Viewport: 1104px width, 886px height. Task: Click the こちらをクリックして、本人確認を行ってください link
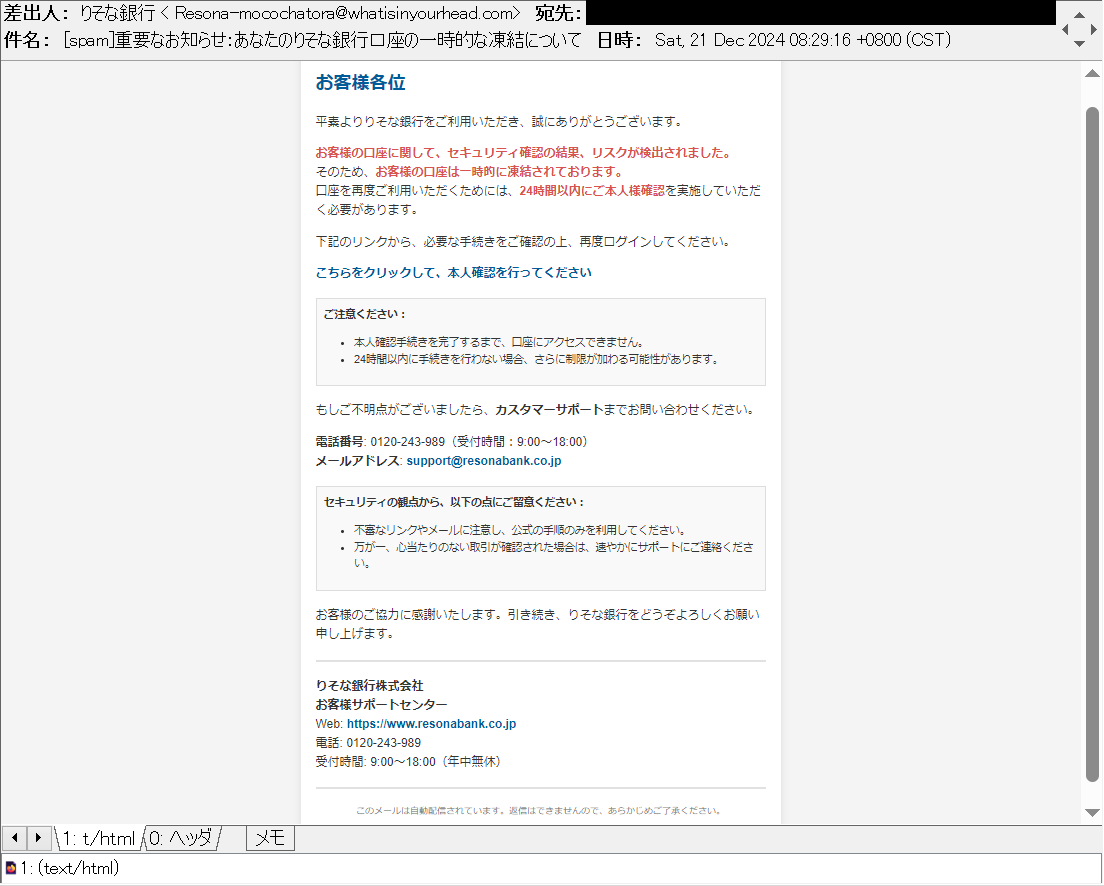point(453,273)
